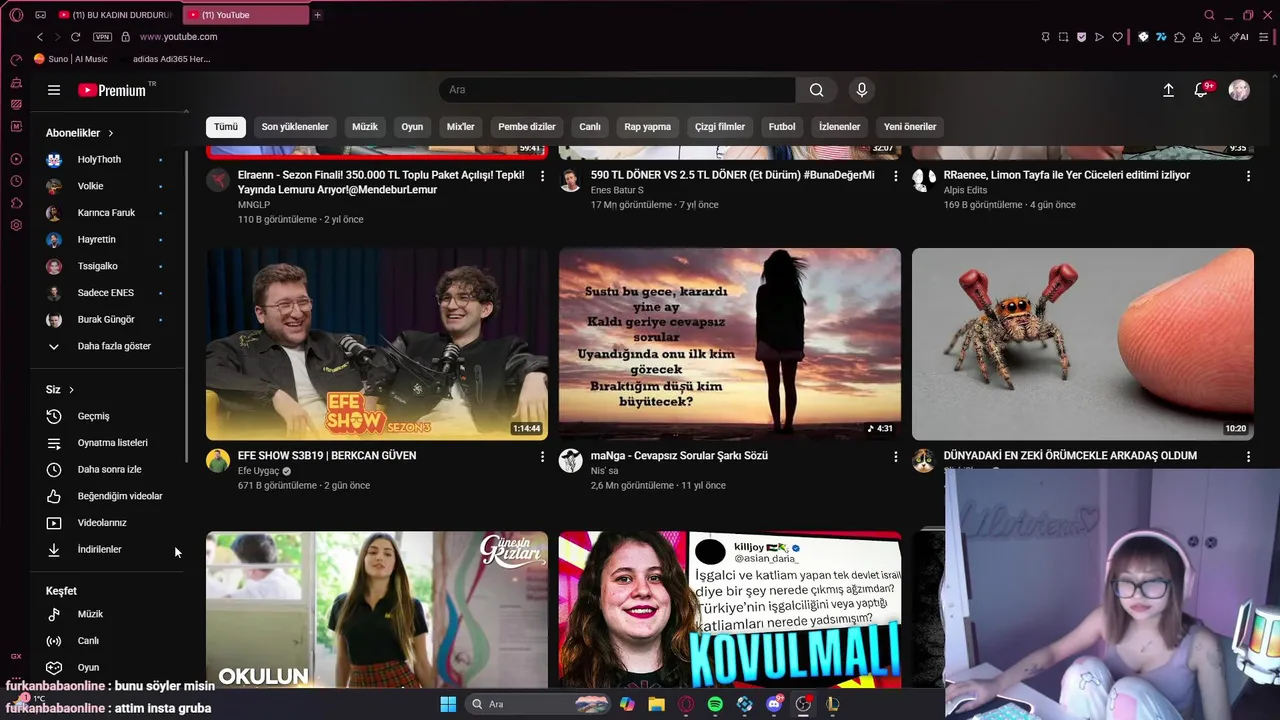Screen dimensions: 1280x720
Task: Click the YouTube Ara search field
Action: 617,90
